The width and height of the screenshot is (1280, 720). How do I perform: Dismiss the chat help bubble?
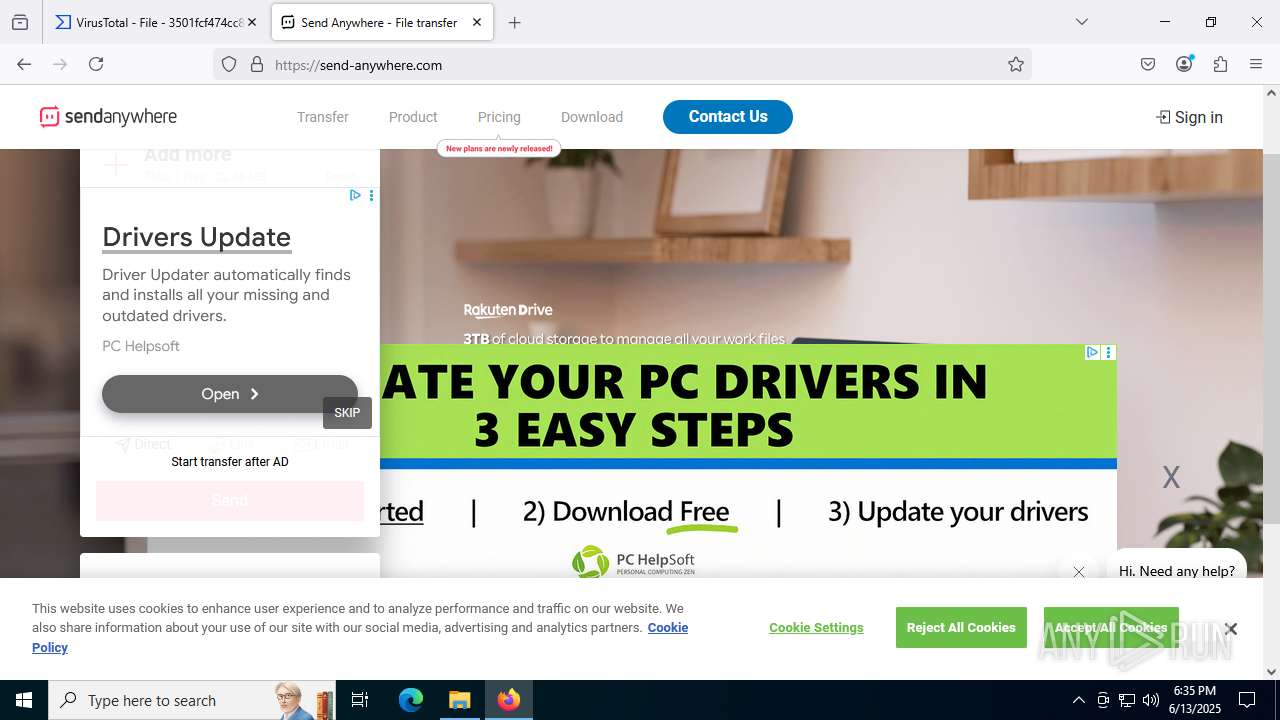[1078, 572]
